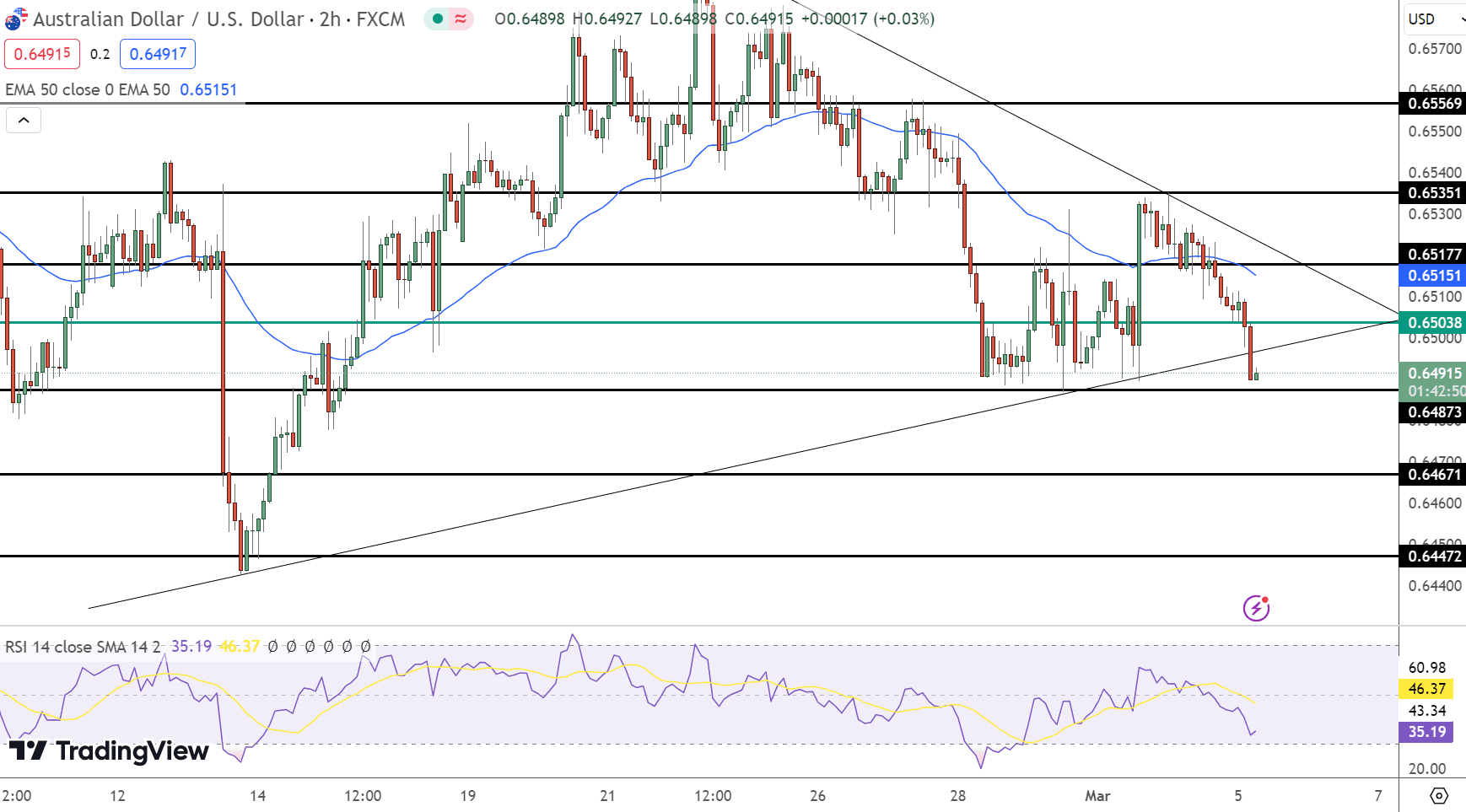Click the sell price 0.64915 button
Screen dimensions: 1466x812
42,54
